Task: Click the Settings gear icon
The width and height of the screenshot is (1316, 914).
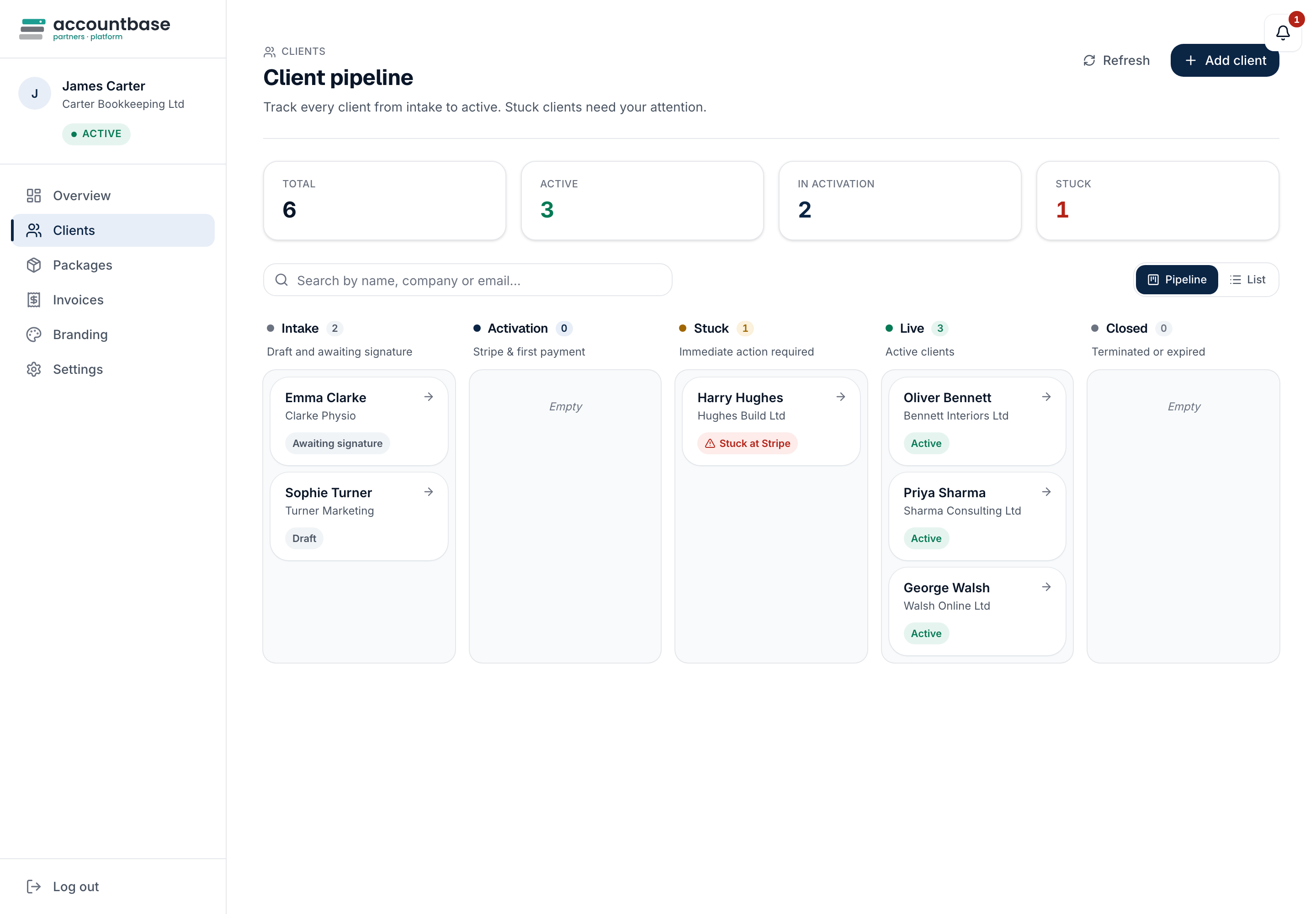Action: [x=34, y=369]
